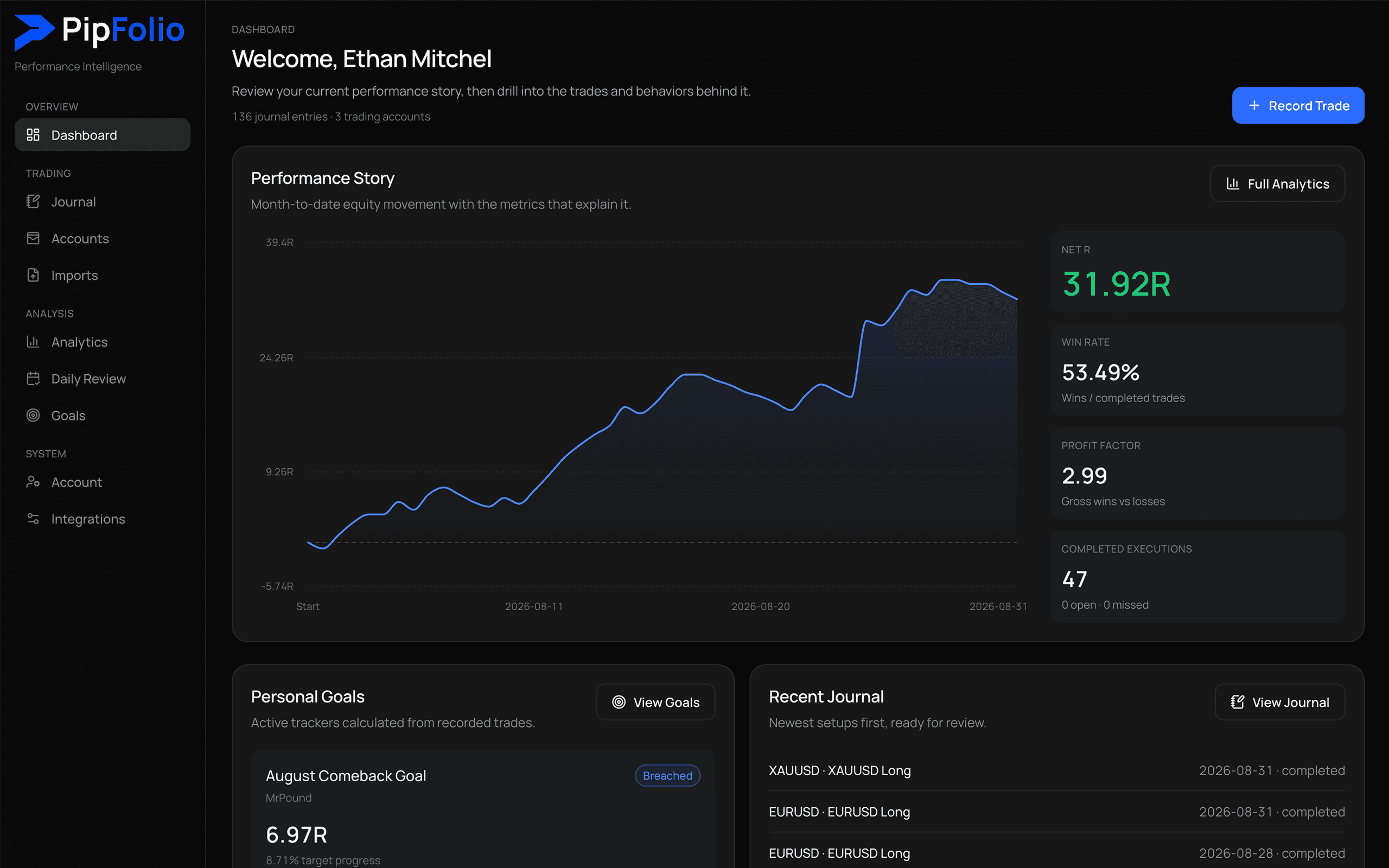Click the Recent Journal heading
Image resolution: width=1389 pixels, height=868 pixels.
tap(826, 697)
